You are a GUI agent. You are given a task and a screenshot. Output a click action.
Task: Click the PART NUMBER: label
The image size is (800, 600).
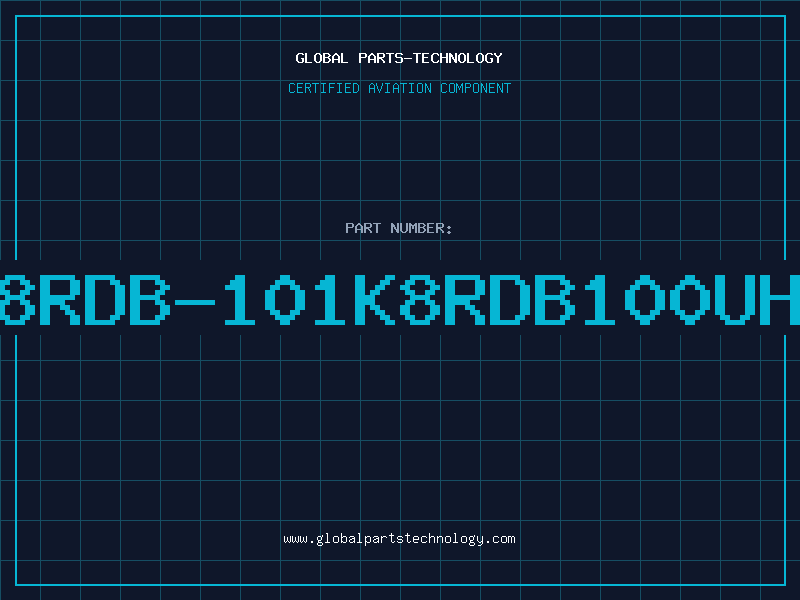tap(399, 228)
